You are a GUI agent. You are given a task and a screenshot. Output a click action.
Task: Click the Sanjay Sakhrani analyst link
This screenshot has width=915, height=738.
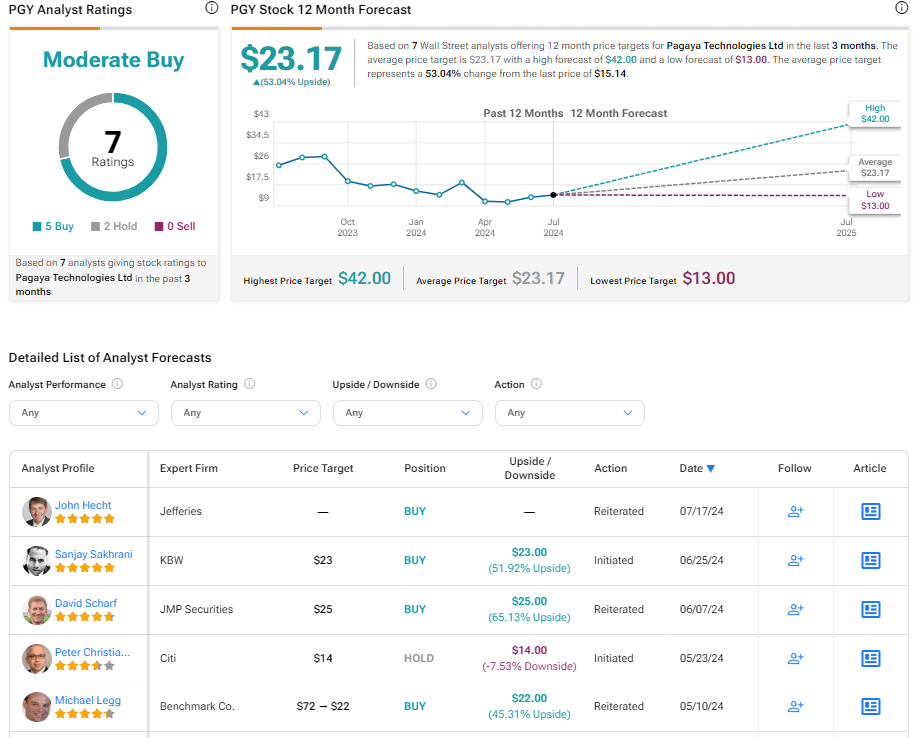point(93,554)
